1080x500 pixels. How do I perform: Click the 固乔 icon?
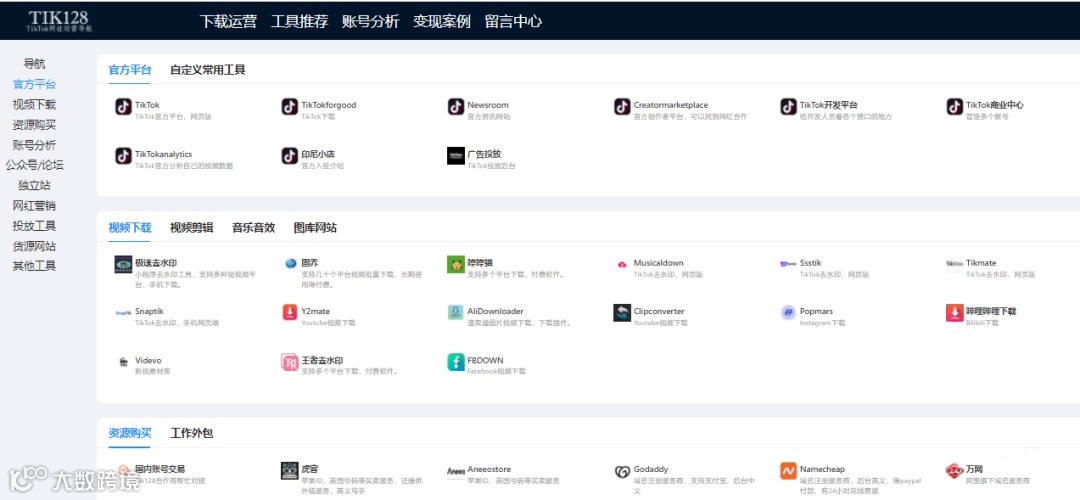[289, 264]
